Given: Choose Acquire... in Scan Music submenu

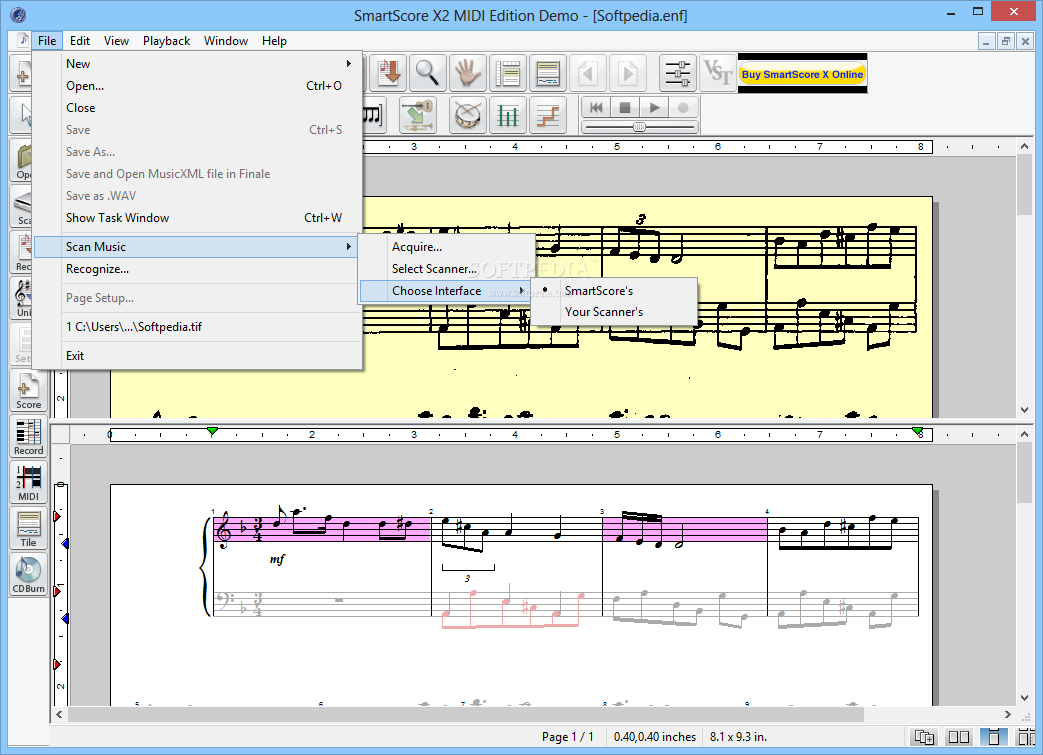Looking at the screenshot, I should pos(445,247).
